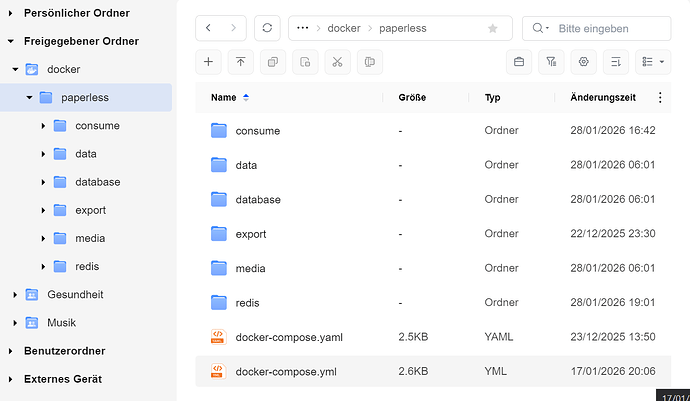Viewport: 690px width, 401px height.
Task: Go back to the previous folder
Action: tap(208, 28)
